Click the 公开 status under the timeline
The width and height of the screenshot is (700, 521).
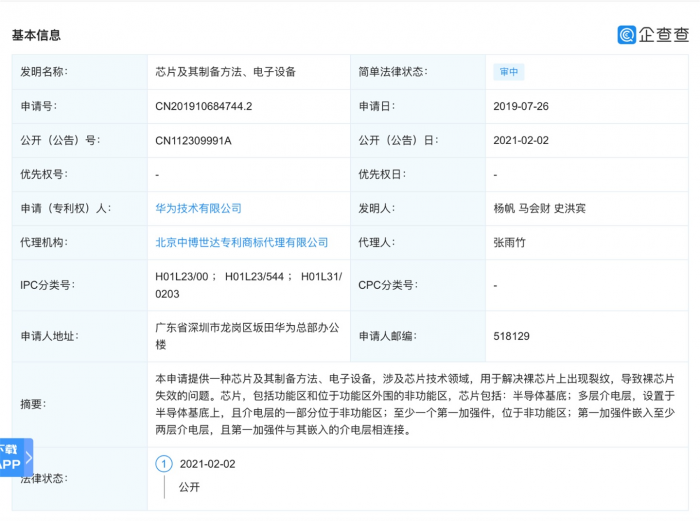[189, 487]
